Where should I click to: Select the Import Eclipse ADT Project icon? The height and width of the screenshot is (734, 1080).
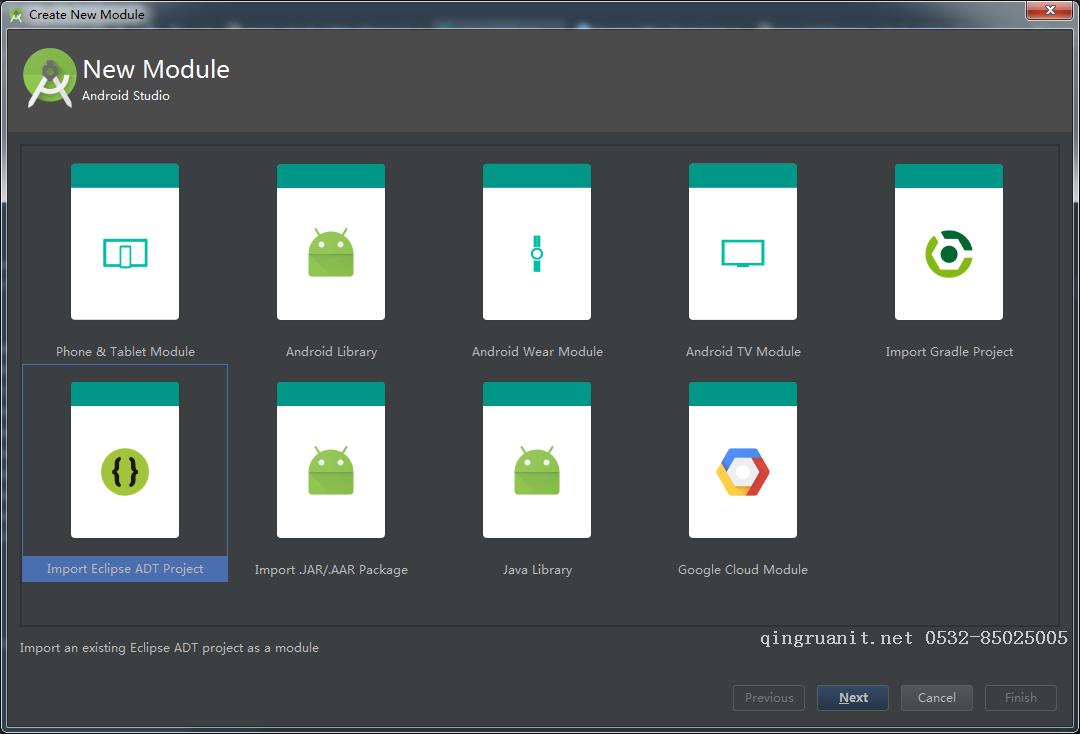125,471
